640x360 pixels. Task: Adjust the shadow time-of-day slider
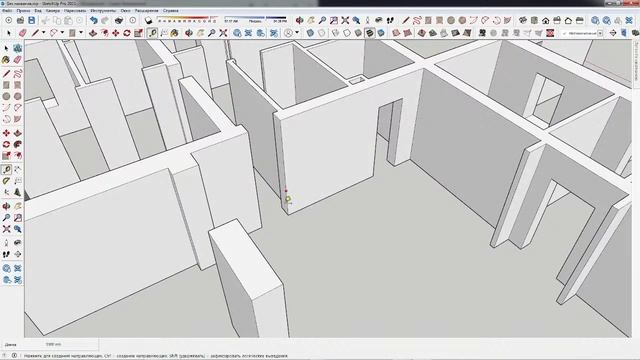[x=256, y=20]
